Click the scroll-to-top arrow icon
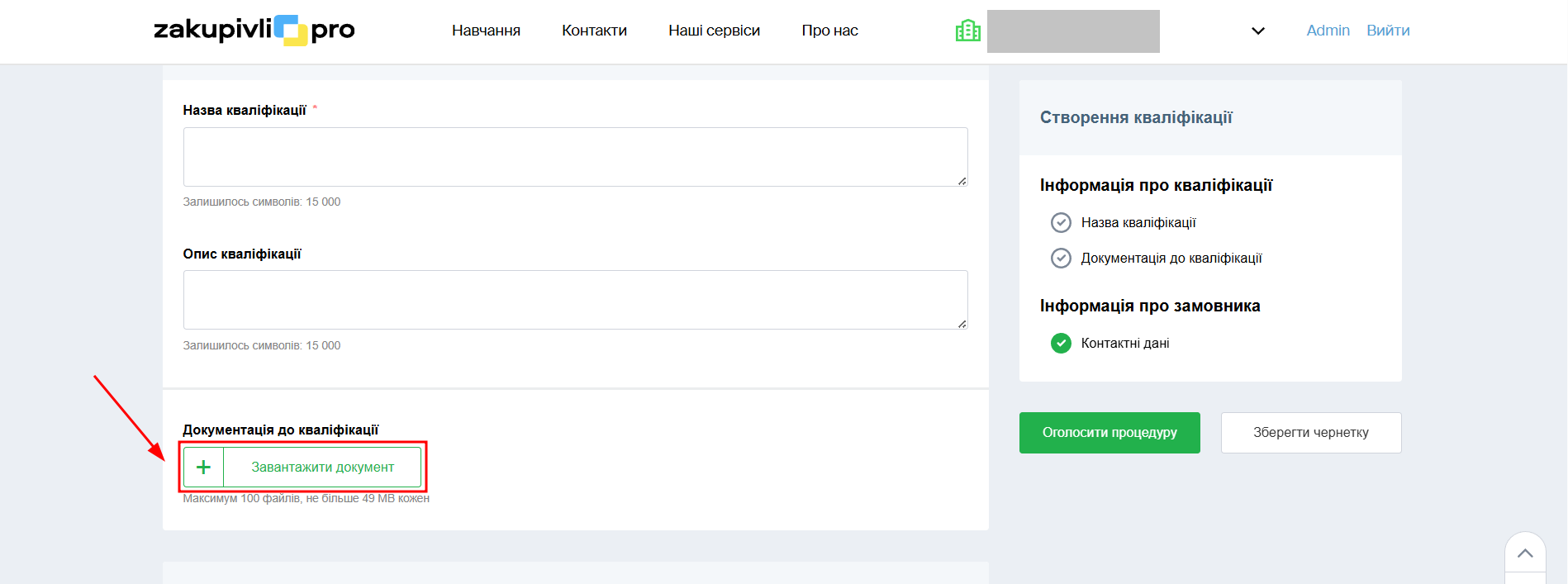1568x584 pixels. tap(1525, 553)
